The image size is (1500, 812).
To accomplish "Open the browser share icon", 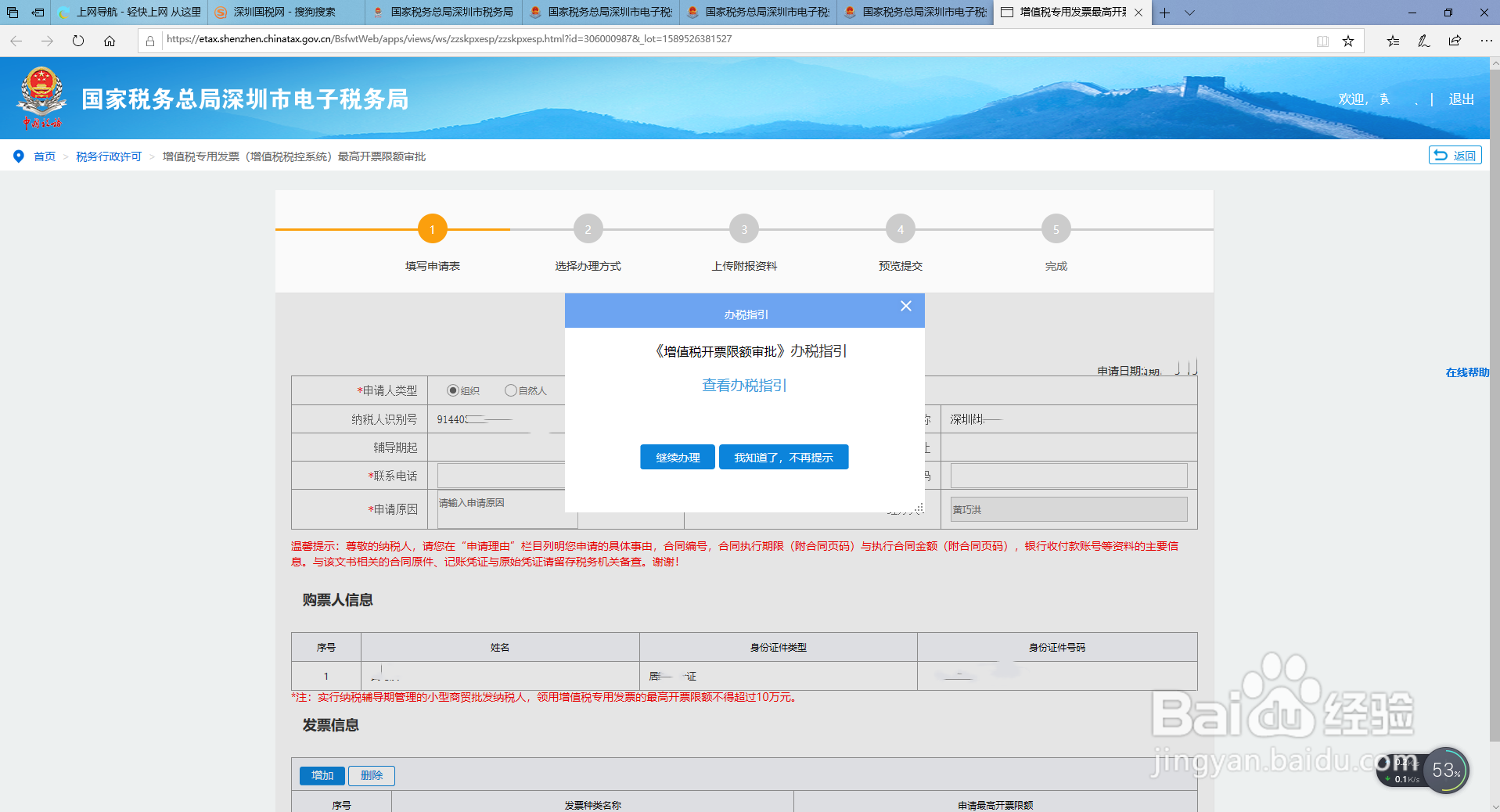I will [1454, 40].
